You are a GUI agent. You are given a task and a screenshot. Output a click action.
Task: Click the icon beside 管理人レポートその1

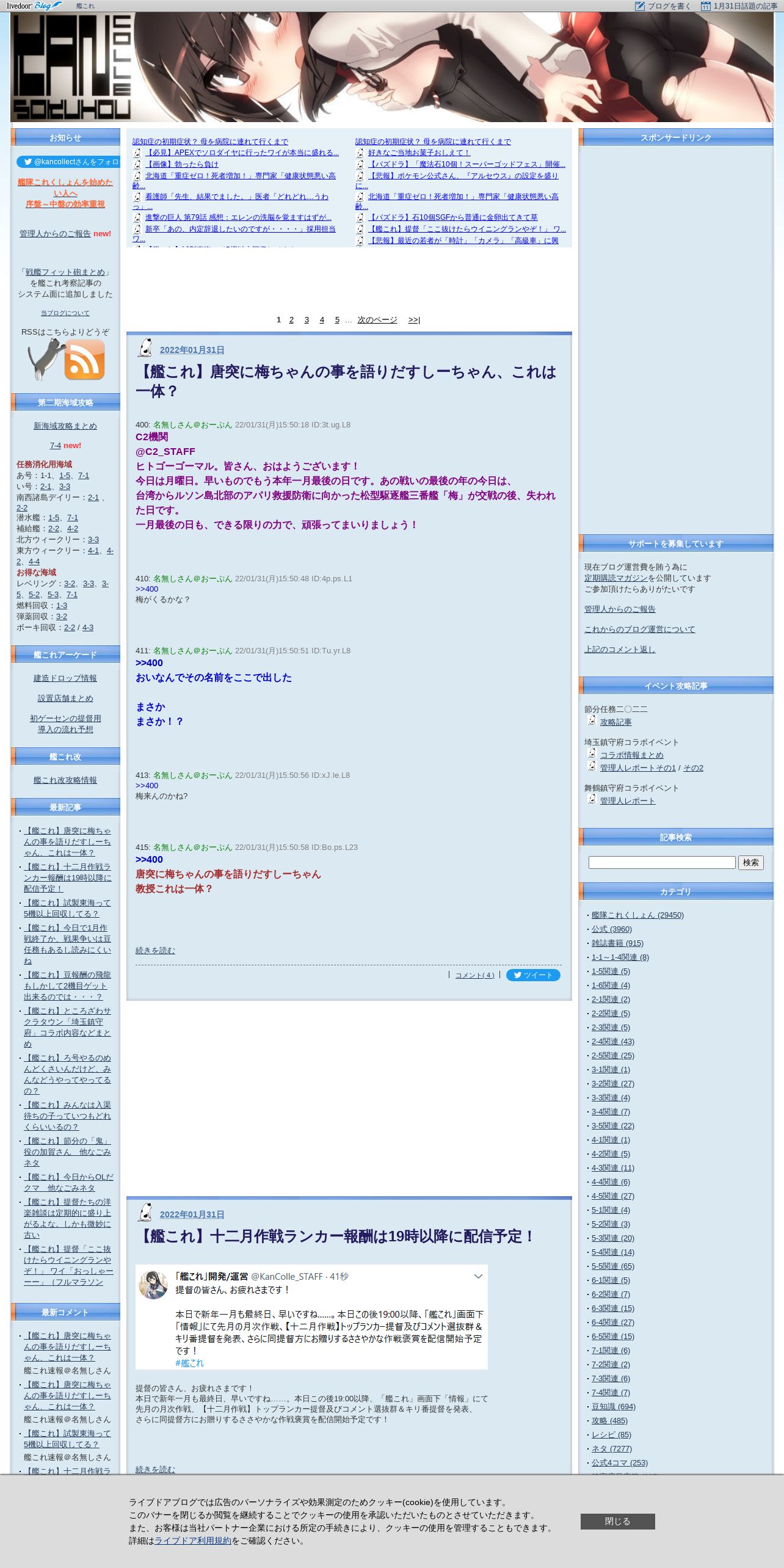591,766
